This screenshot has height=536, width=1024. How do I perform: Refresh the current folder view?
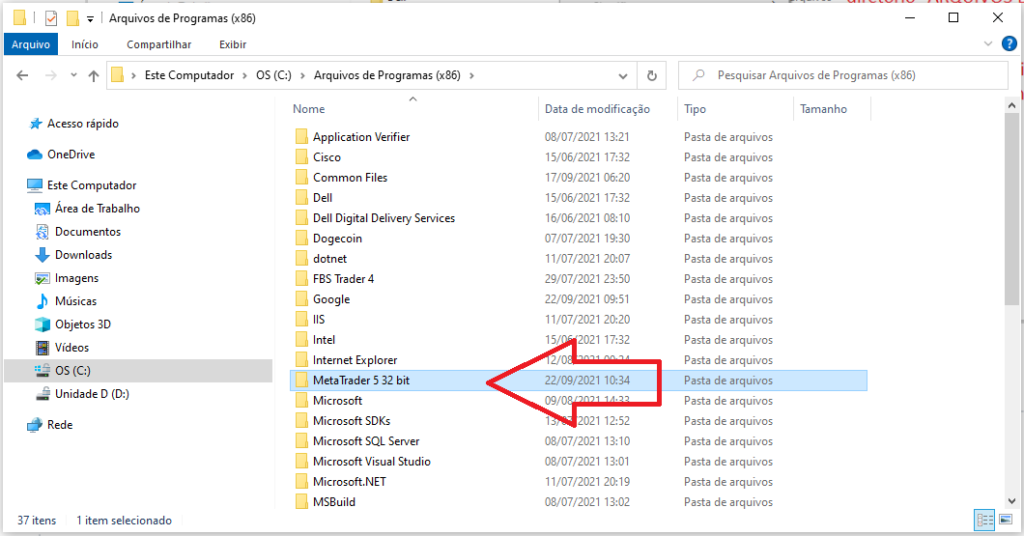click(x=652, y=76)
